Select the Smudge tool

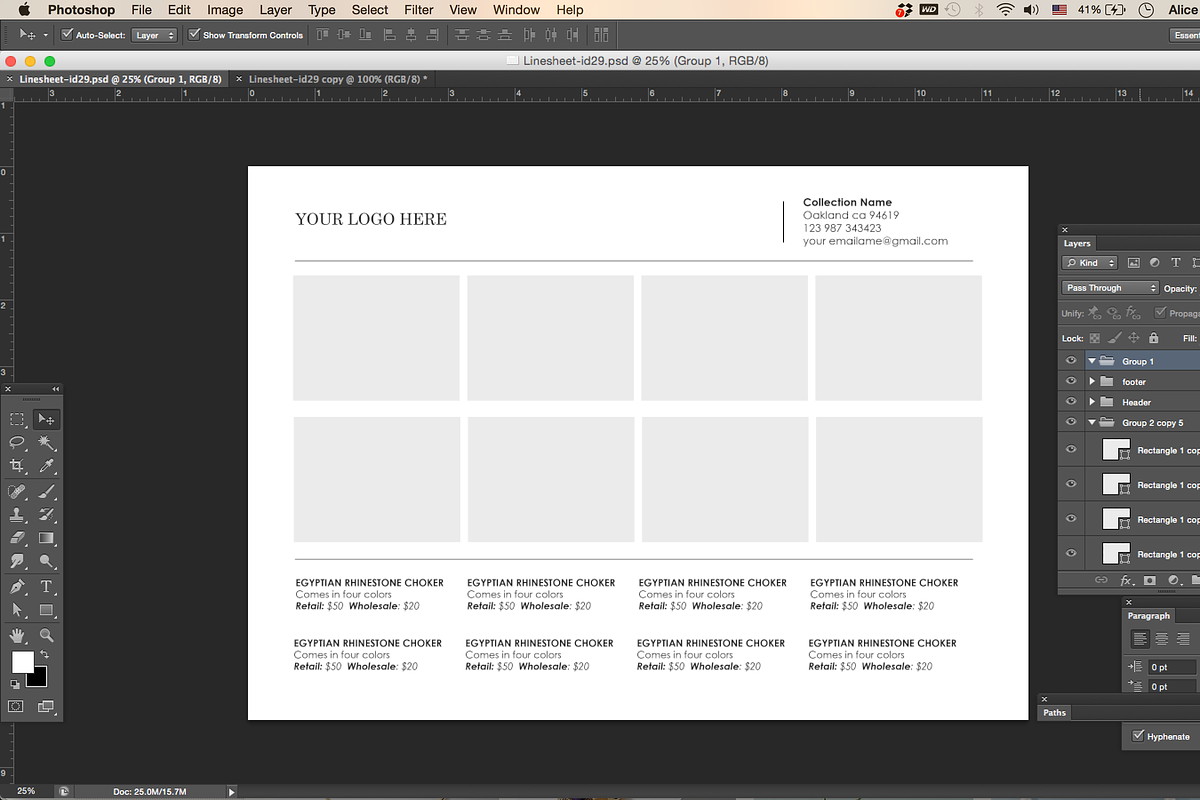(x=17, y=562)
